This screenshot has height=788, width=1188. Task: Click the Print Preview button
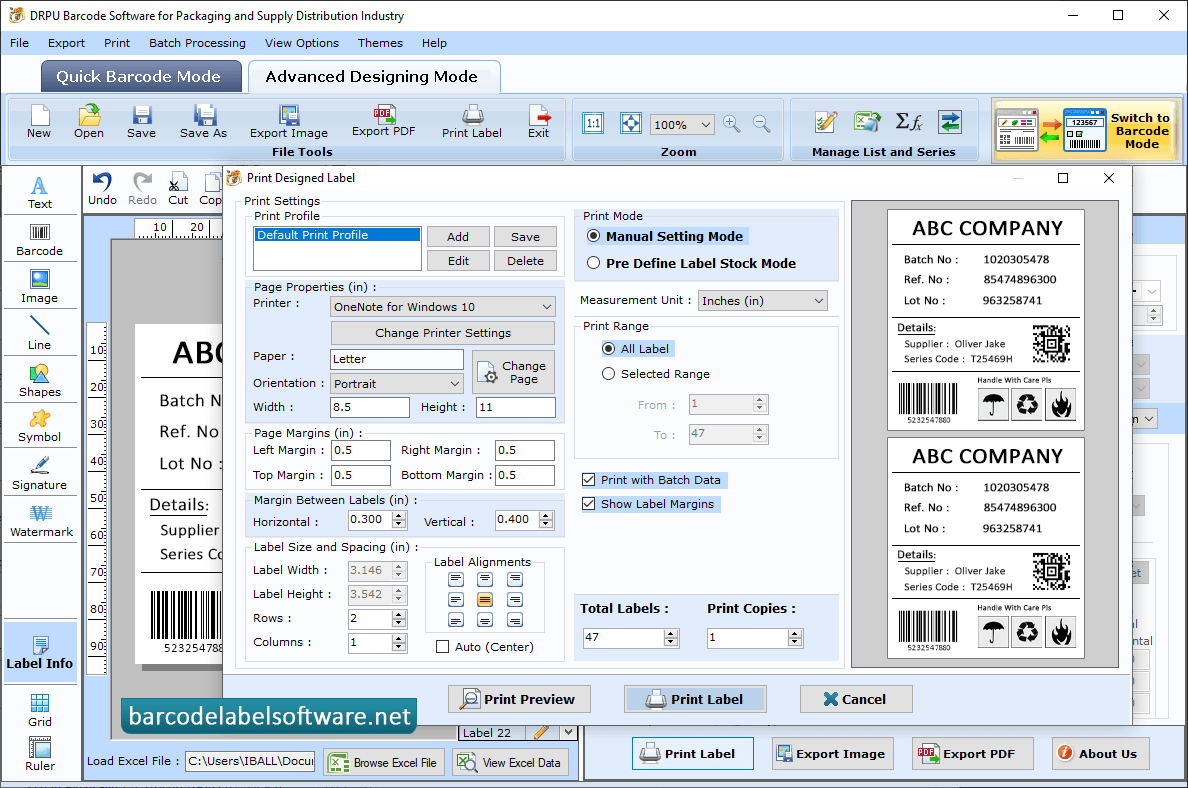[519, 699]
